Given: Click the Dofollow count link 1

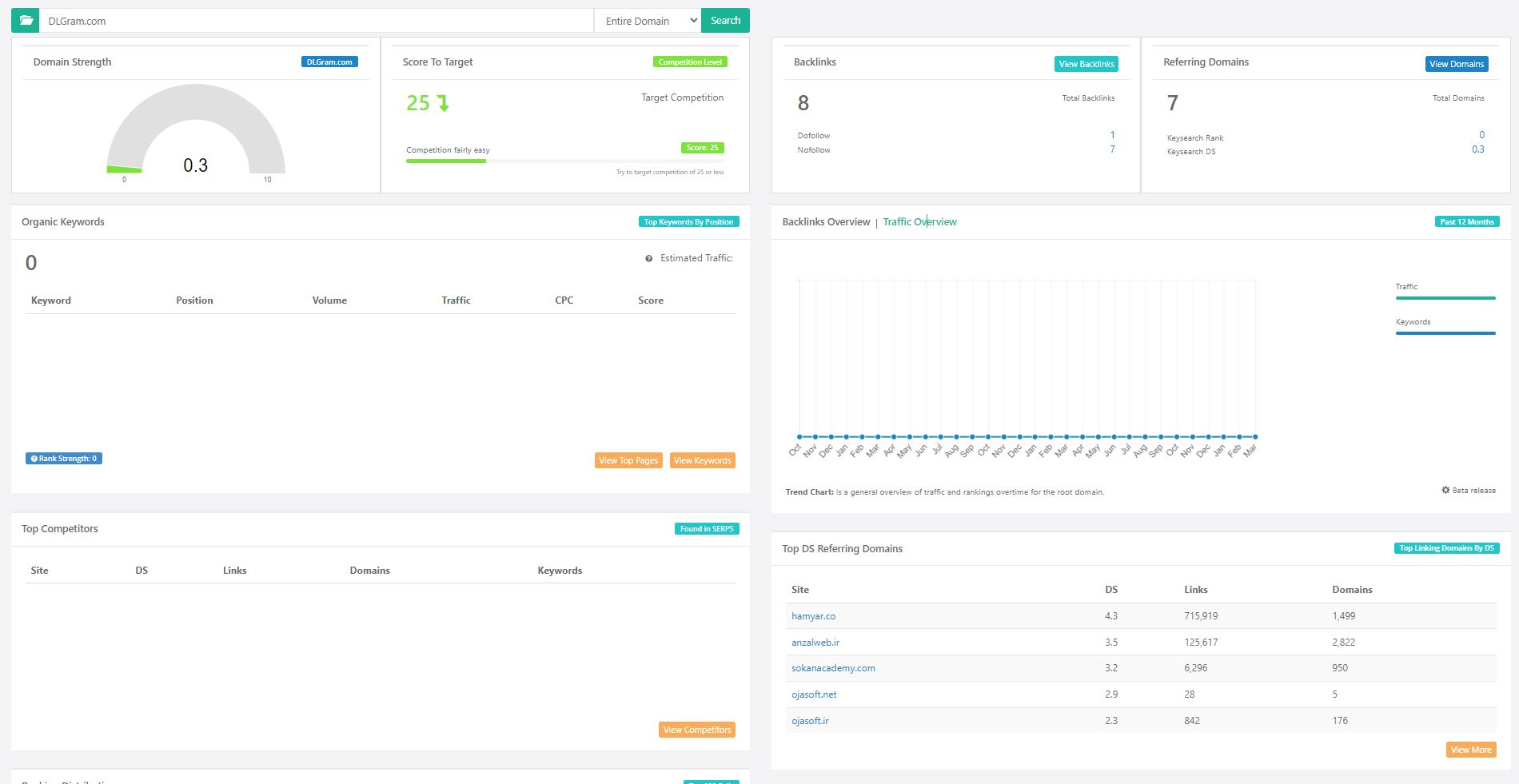Looking at the screenshot, I should tap(1112, 135).
